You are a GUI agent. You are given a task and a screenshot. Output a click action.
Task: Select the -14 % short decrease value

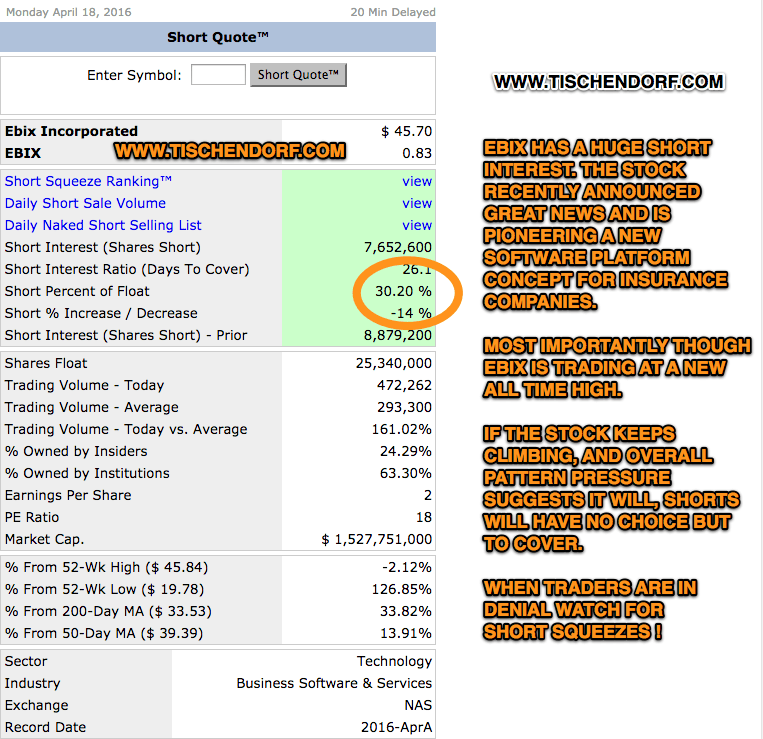pyautogui.click(x=411, y=313)
